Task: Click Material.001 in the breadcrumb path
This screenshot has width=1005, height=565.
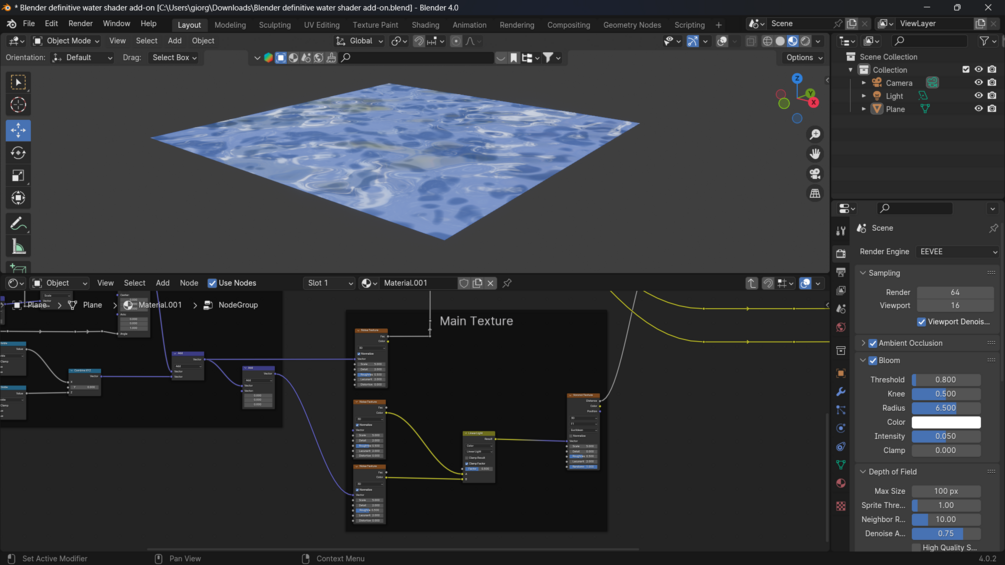Action: pos(160,305)
